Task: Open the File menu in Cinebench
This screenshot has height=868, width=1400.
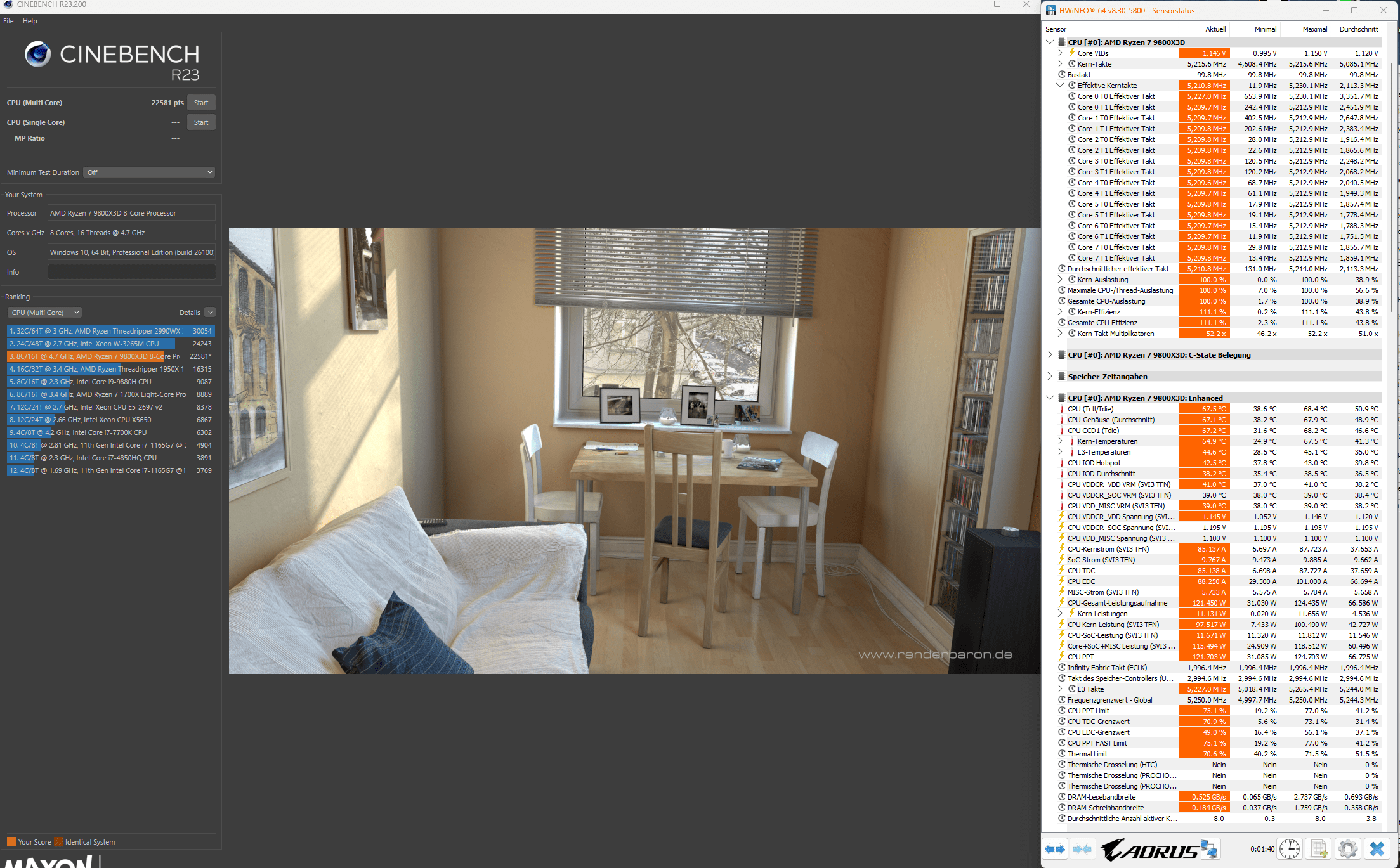Action: pyautogui.click(x=8, y=21)
